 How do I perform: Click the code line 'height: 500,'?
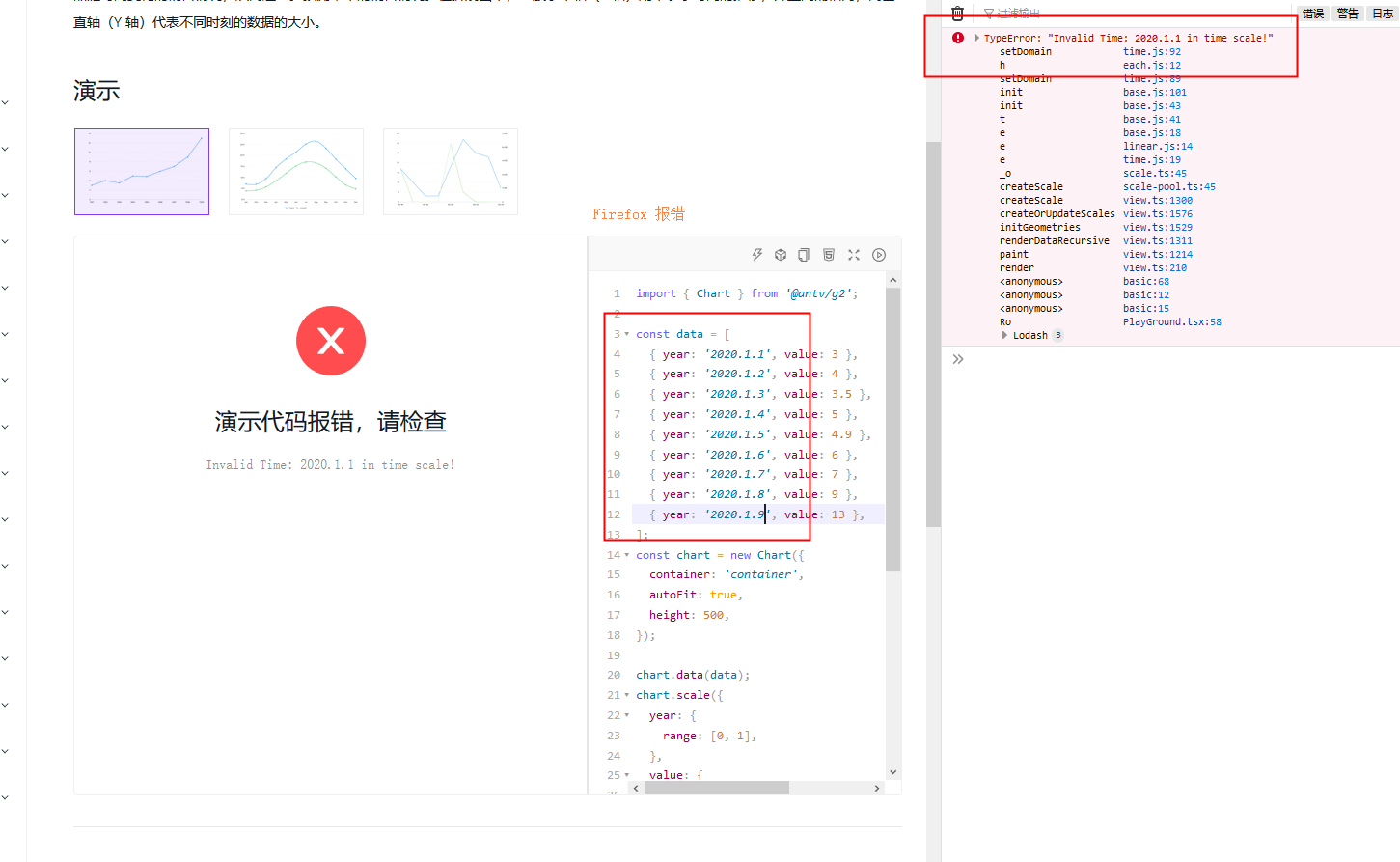(689, 615)
